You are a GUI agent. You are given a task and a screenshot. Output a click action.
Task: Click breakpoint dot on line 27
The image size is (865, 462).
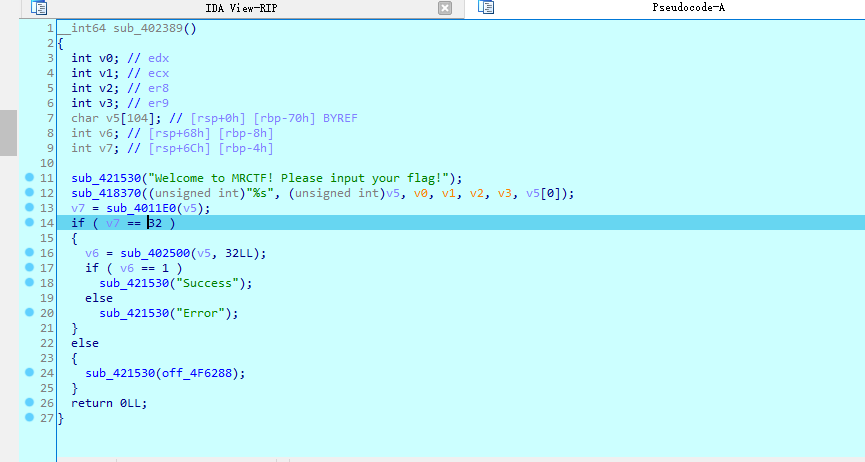(30, 418)
